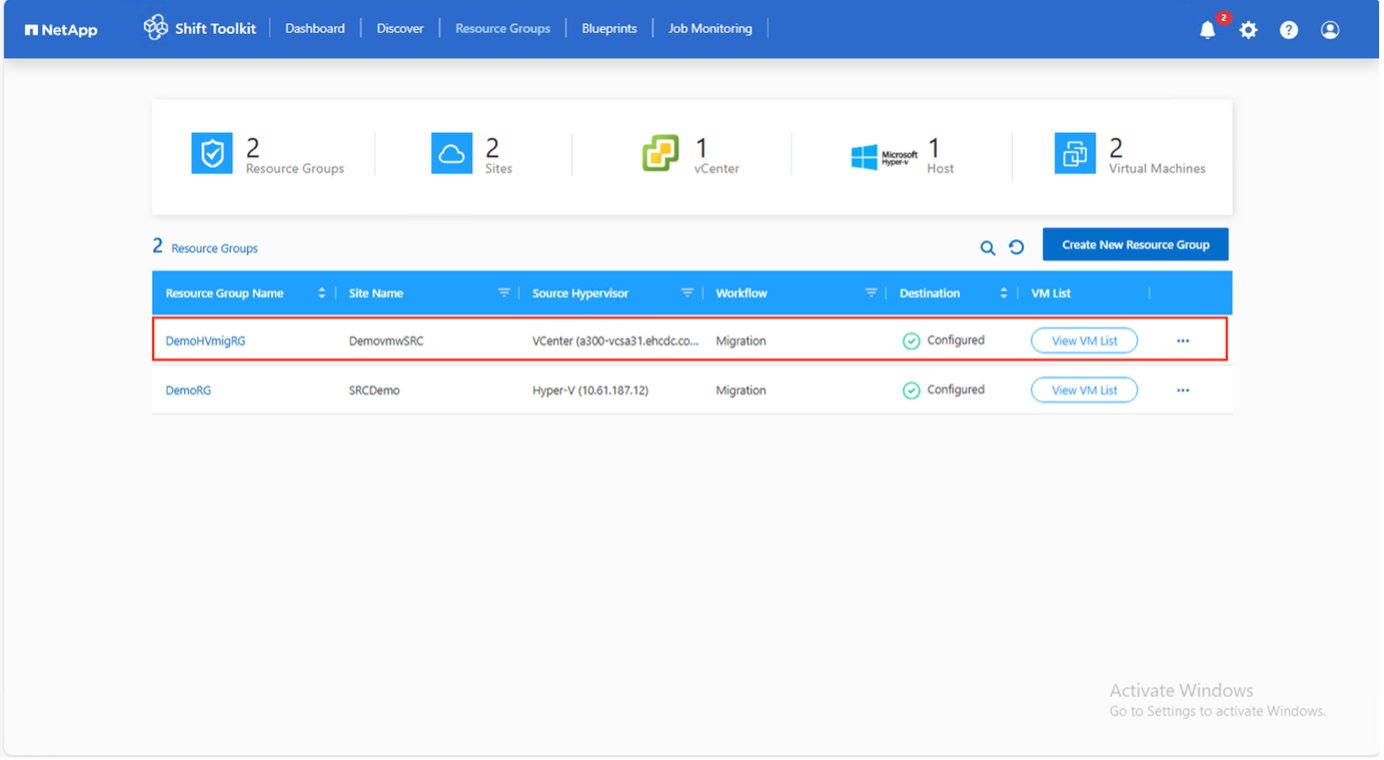Click Create New Resource Group button

[1135, 245]
